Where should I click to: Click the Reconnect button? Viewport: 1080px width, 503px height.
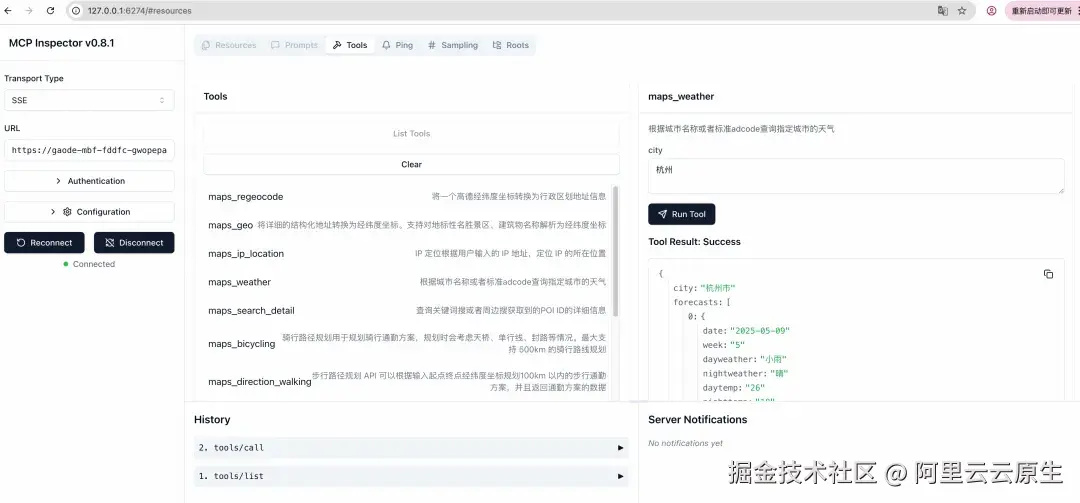tap(44, 243)
